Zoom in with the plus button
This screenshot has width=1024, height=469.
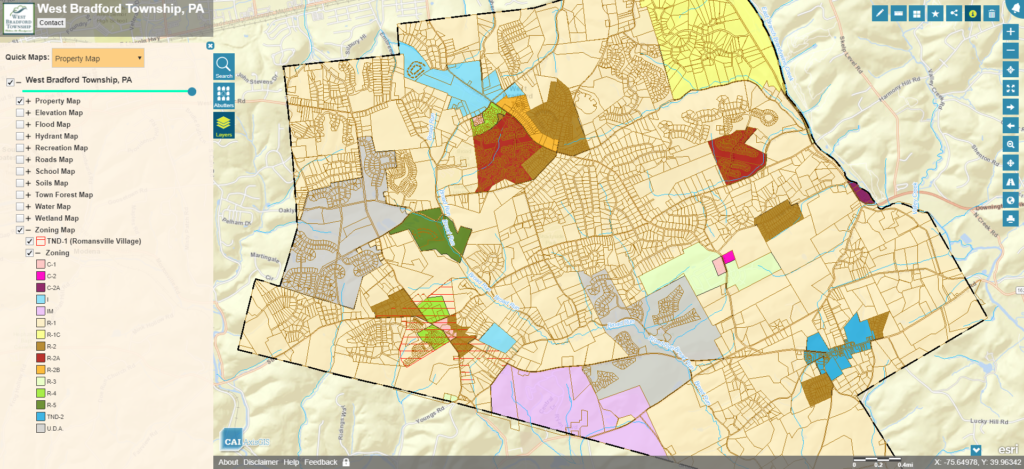[x=1011, y=31]
